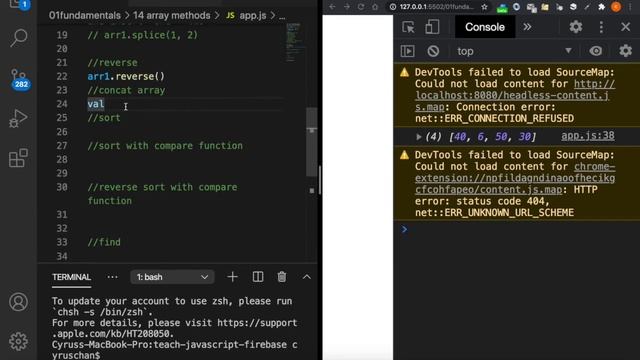Split the terminal panel
The height and width of the screenshot is (360, 640).
pyautogui.click(x=258, y=277)
